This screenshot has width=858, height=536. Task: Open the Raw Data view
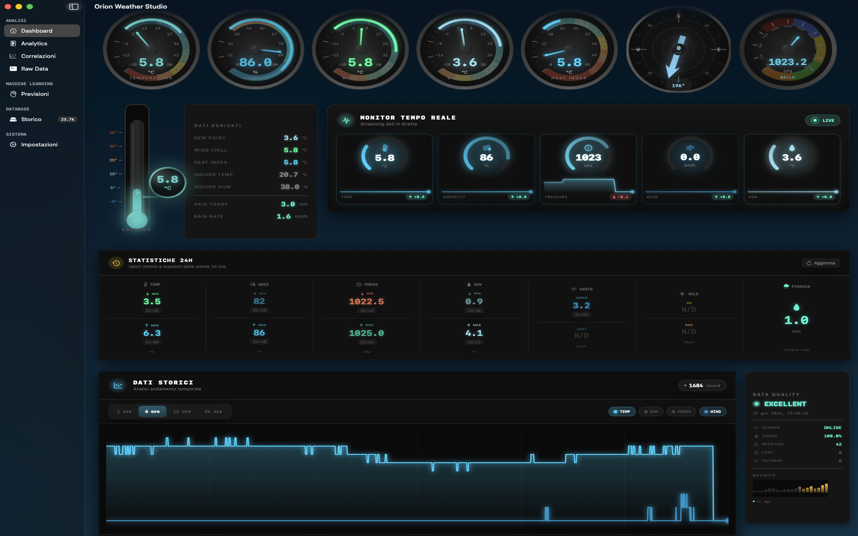tap(42, 68)
